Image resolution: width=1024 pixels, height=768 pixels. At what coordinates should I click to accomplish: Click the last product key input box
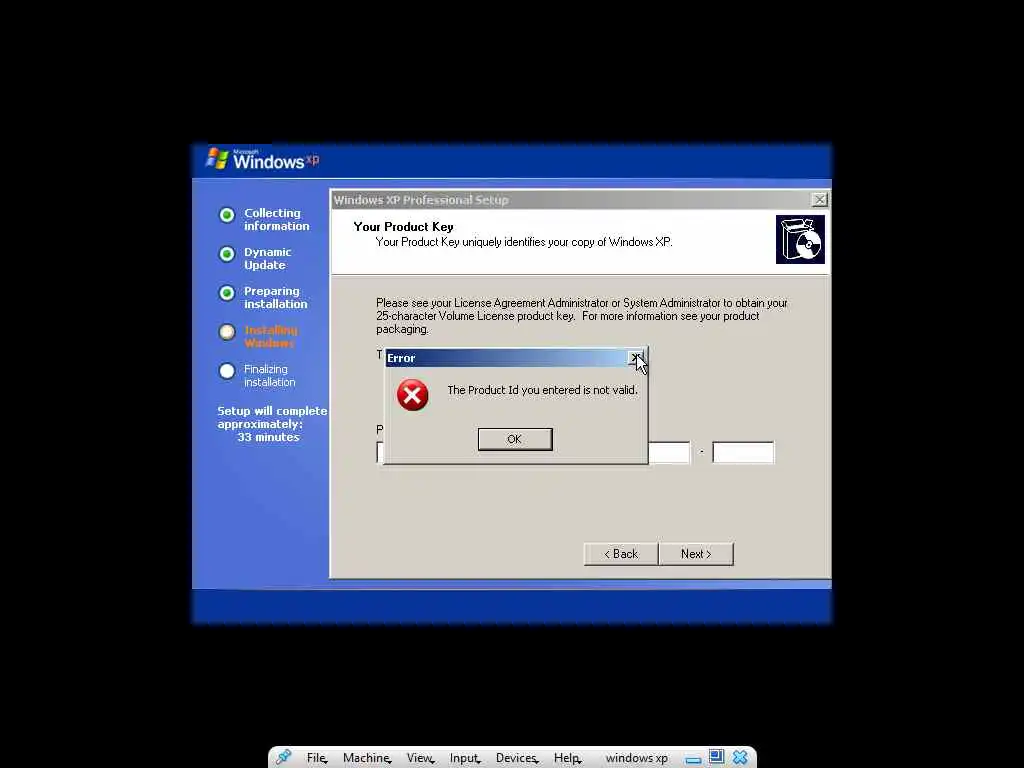point(743,452)
